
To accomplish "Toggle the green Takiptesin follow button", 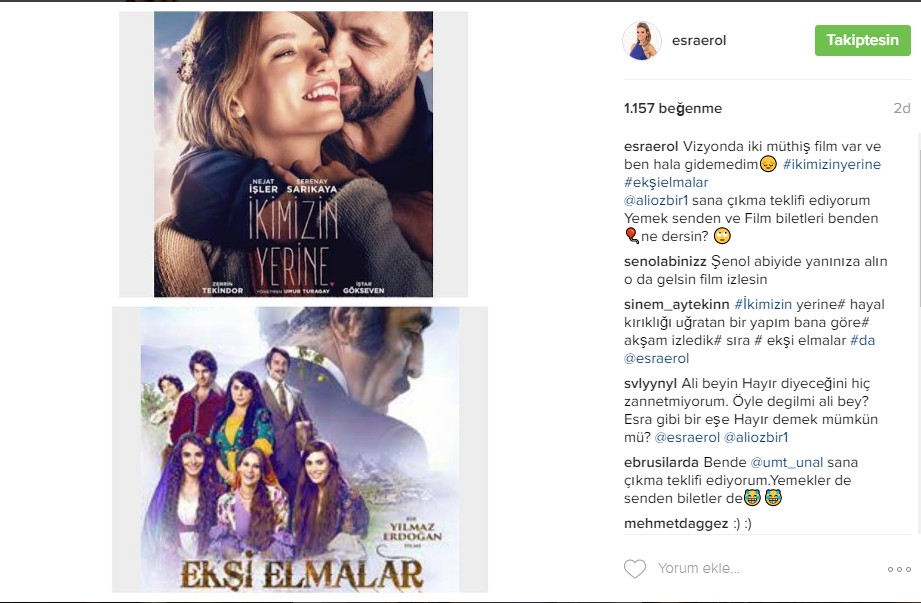I will coord(862,40).
